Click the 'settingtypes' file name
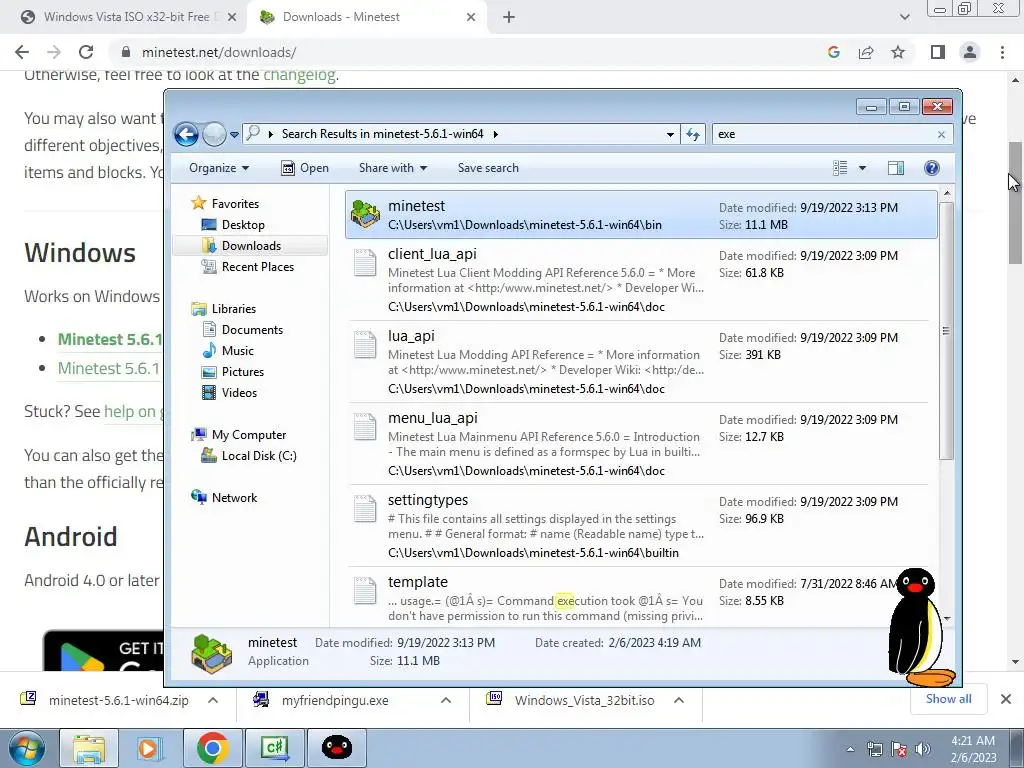Viewport: 1024px width, 768px height. [x=428, y=500]
